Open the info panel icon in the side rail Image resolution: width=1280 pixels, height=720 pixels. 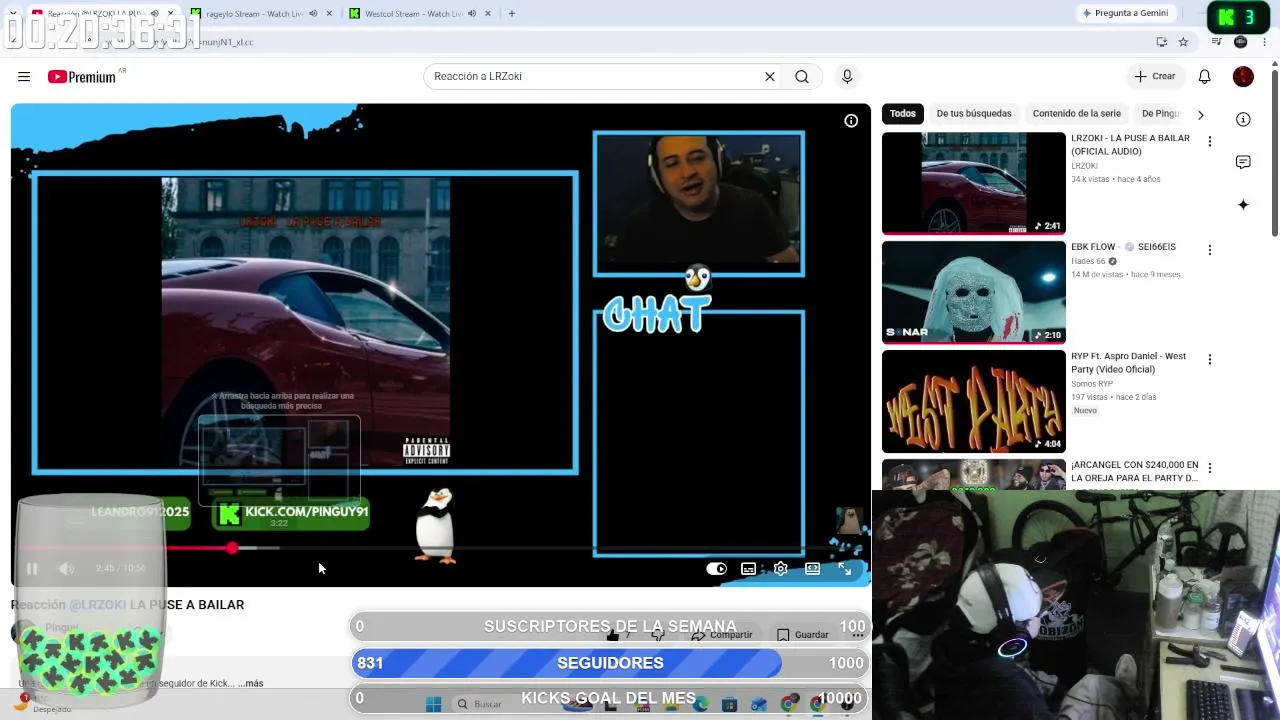point(1243,119)
